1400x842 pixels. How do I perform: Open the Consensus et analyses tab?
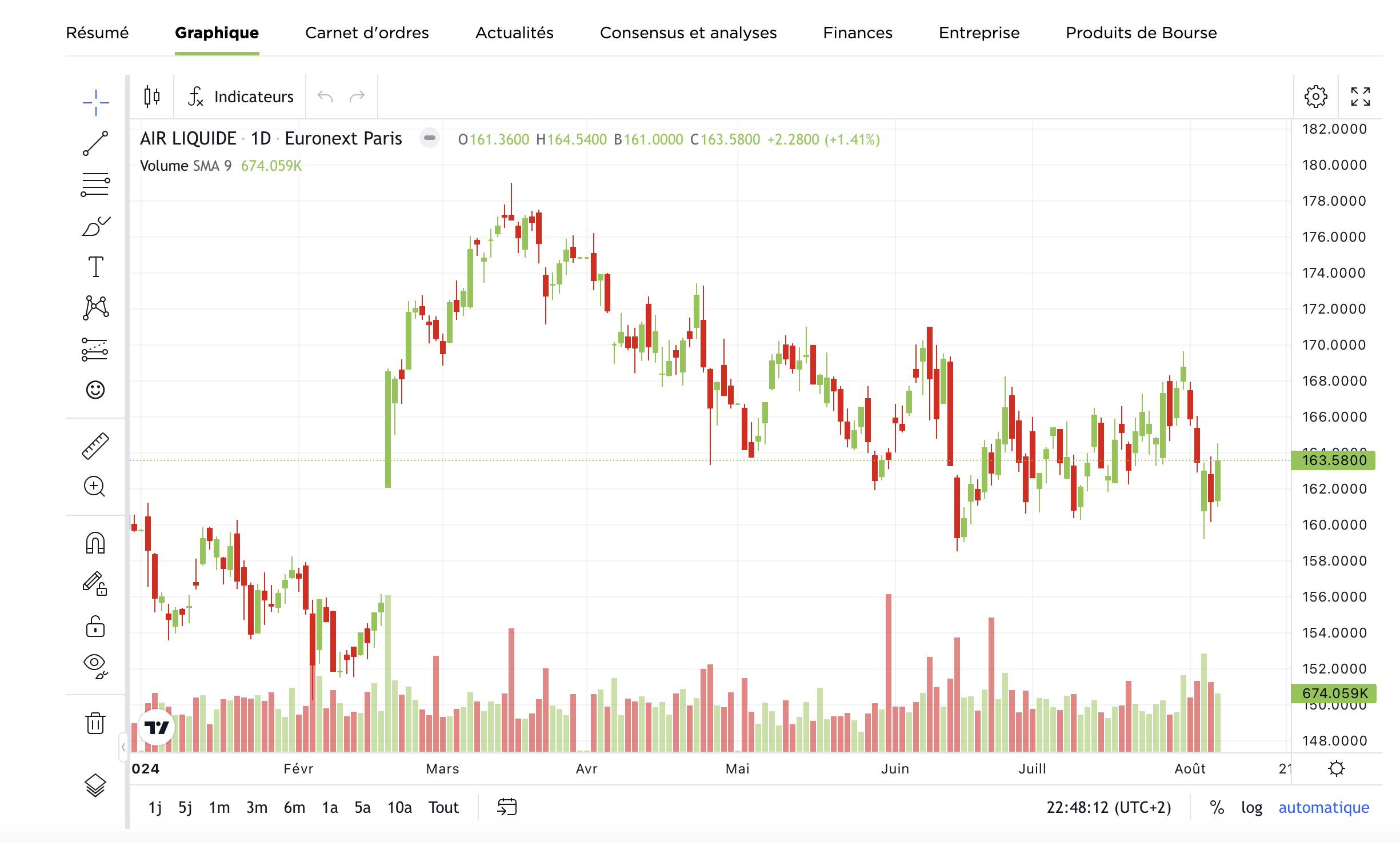[688, 33]
